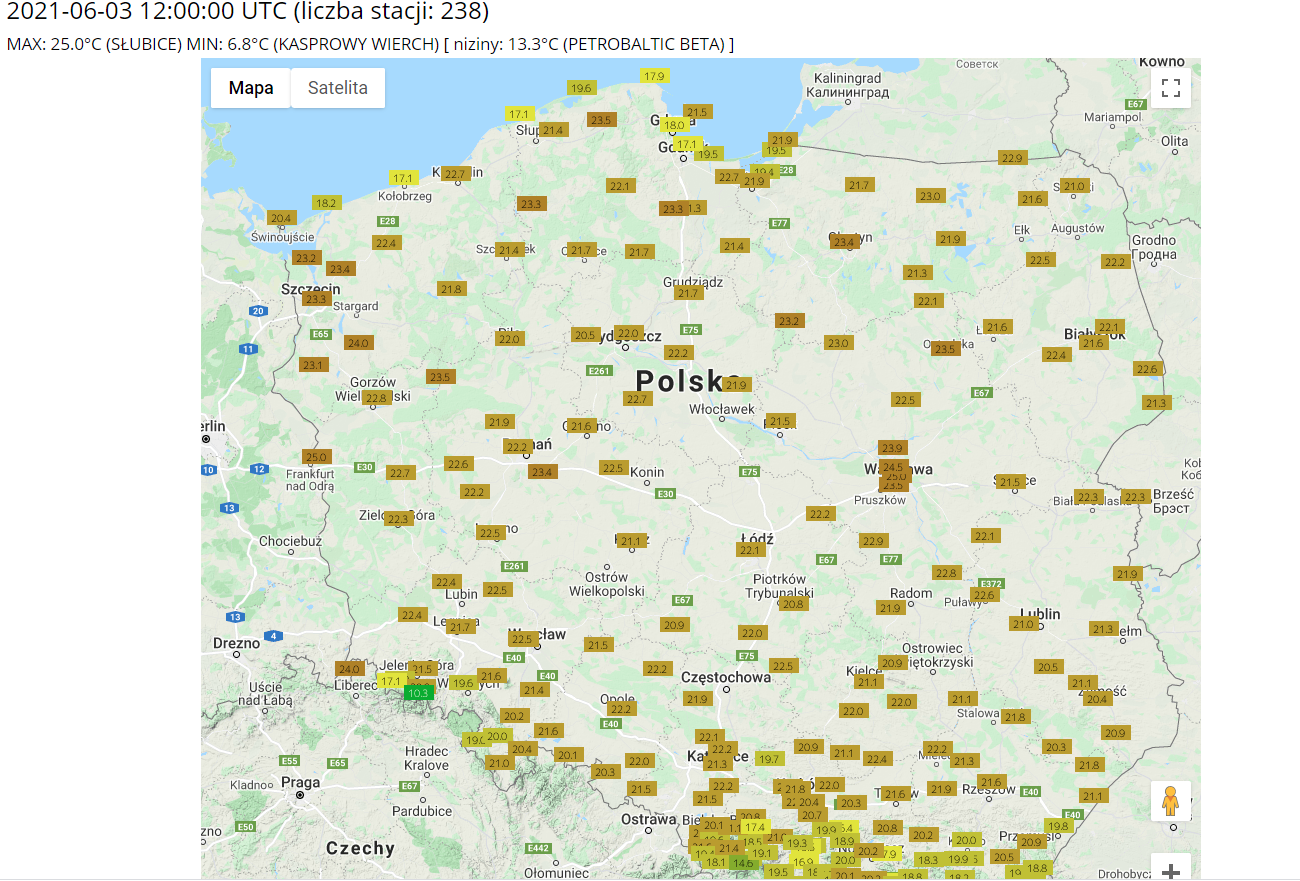
Task: Open the 19.8 marker near Przemyśl
Action: point(1058,826)
